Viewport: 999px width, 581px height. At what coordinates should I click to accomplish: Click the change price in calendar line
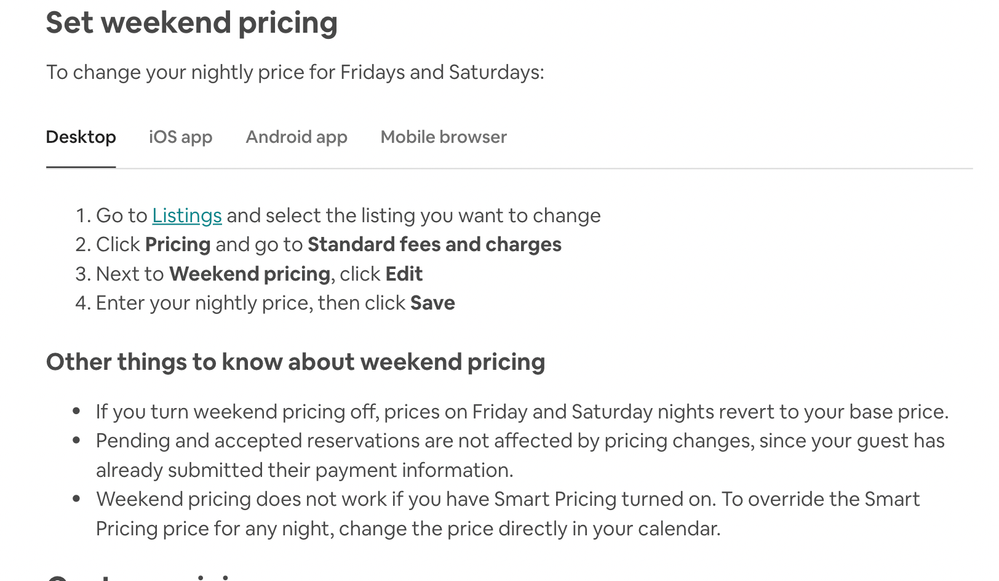pyautogui.click(x=407, y=528)
